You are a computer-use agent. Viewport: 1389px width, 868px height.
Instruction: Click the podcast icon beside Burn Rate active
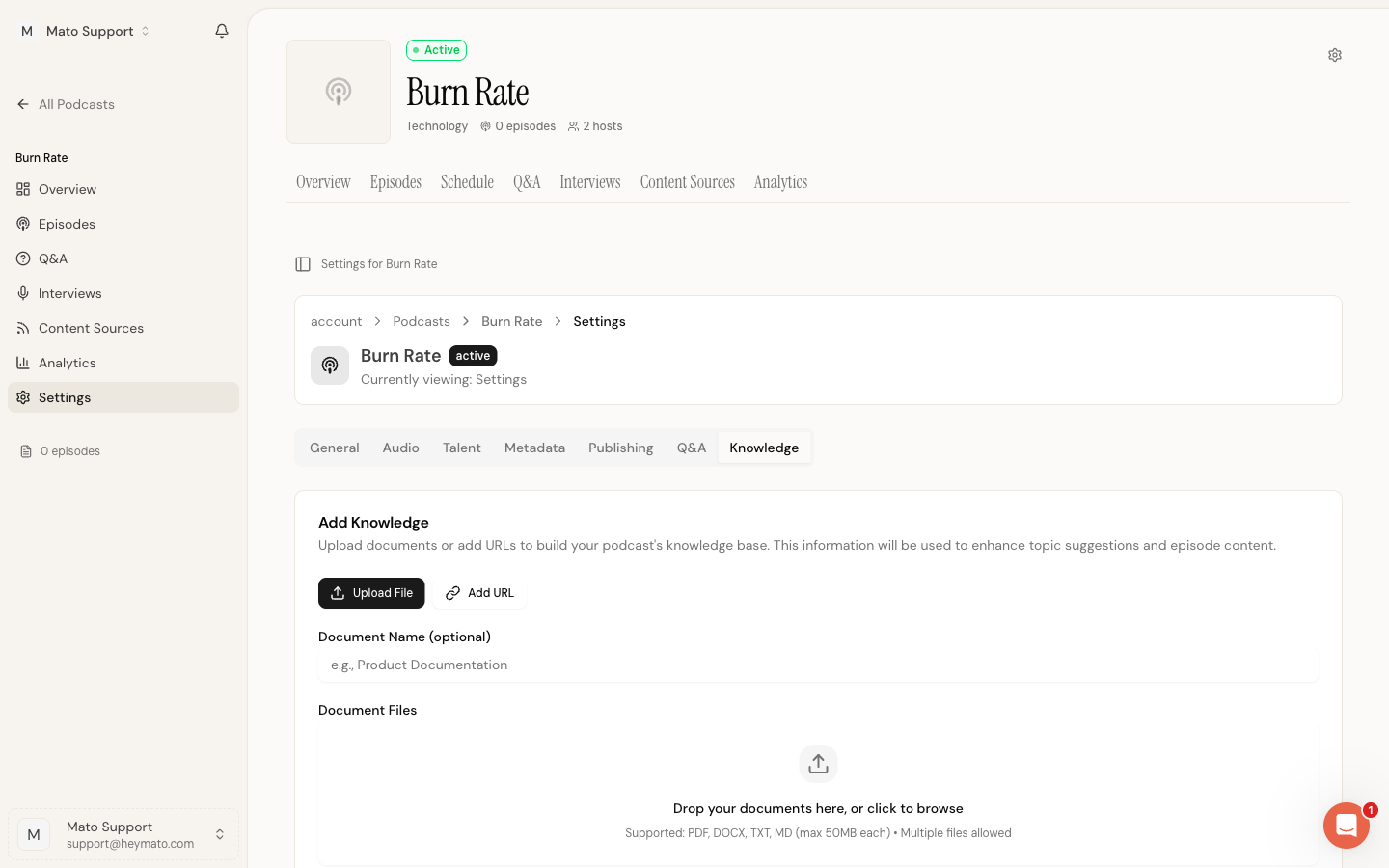[330, 366]
